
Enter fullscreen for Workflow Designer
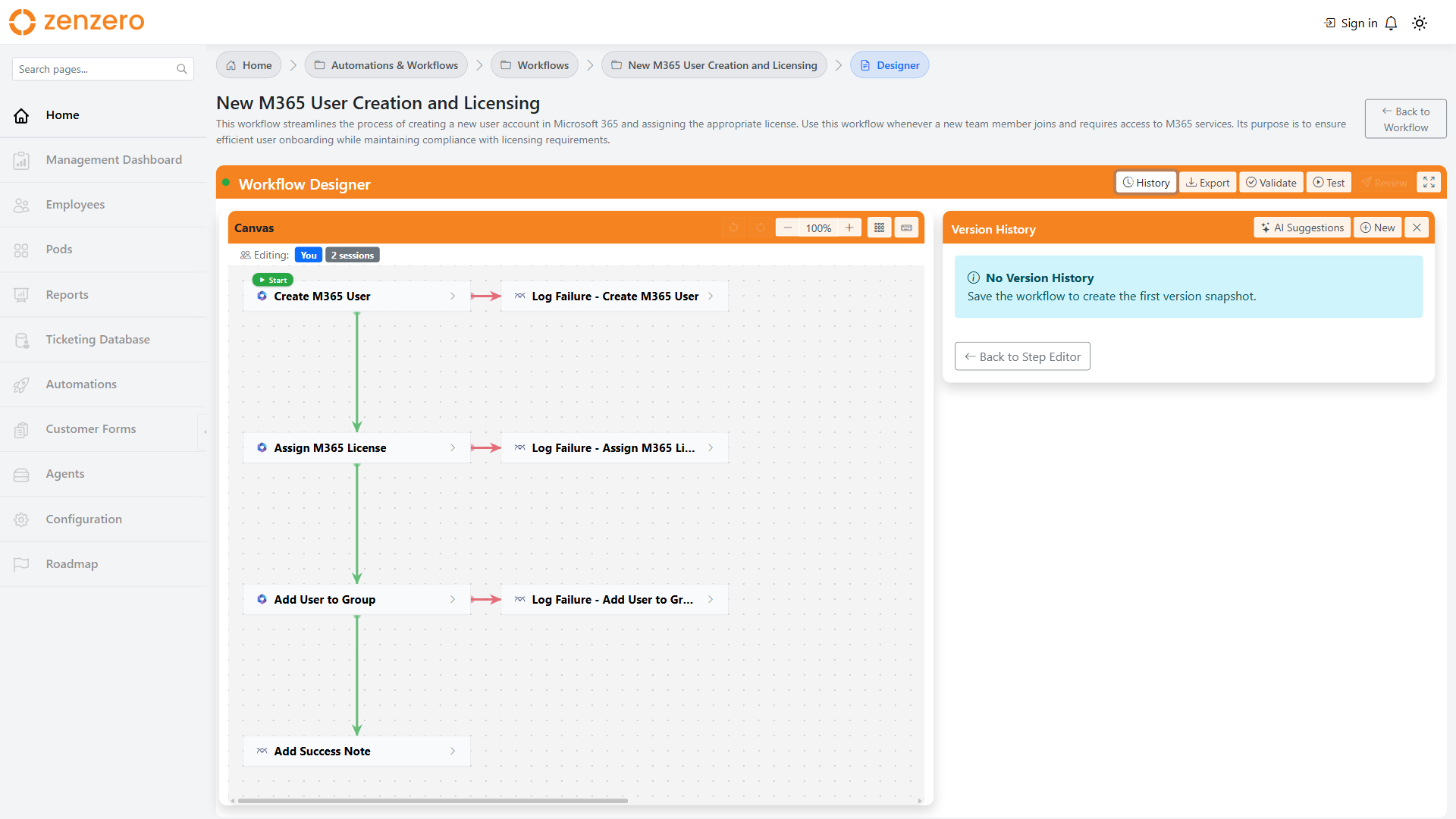pos(1429,183)
